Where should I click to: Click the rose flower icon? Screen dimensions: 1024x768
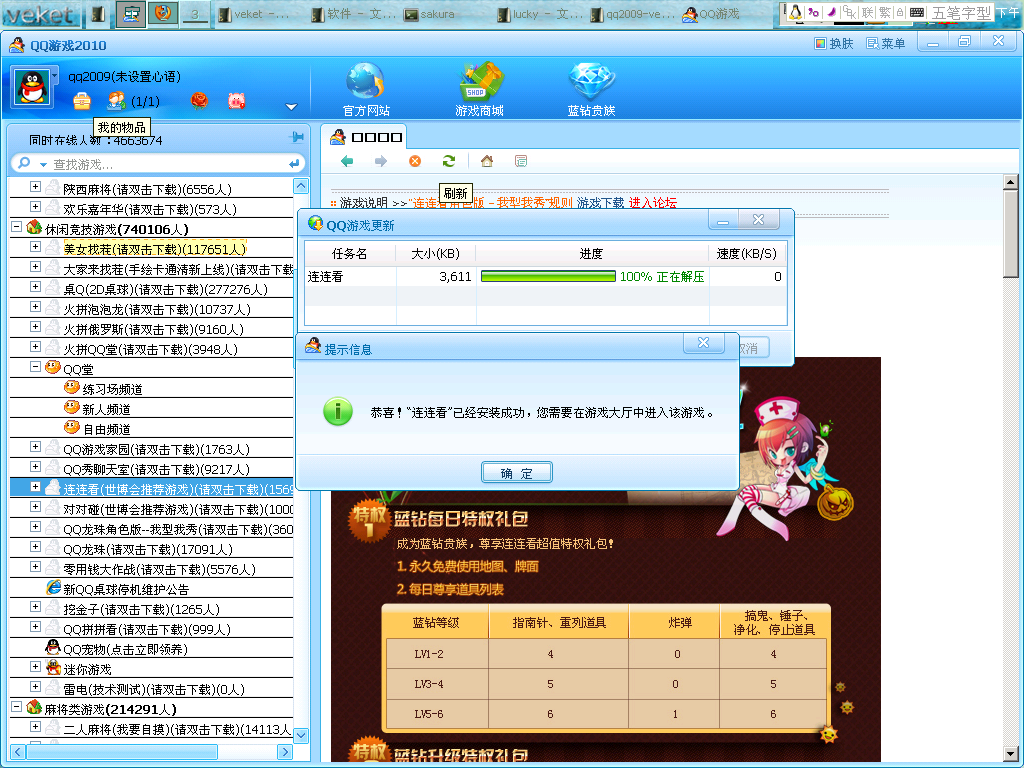199,101
